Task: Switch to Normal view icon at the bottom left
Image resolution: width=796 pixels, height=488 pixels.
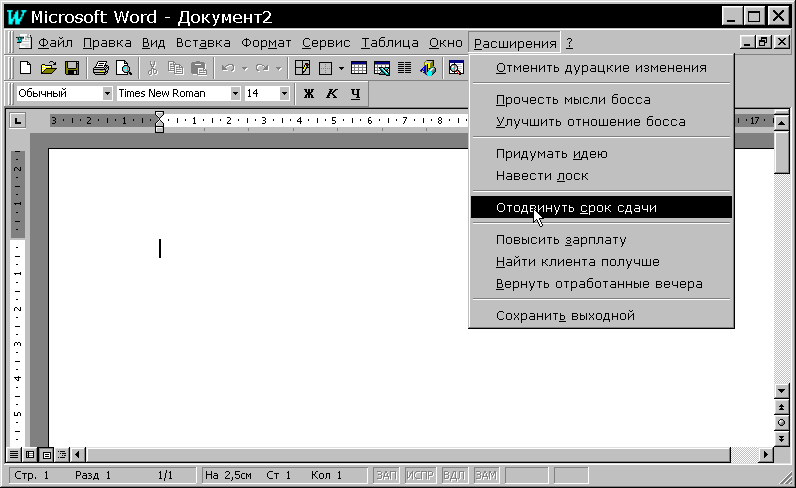Action: (x=14, y=454)
